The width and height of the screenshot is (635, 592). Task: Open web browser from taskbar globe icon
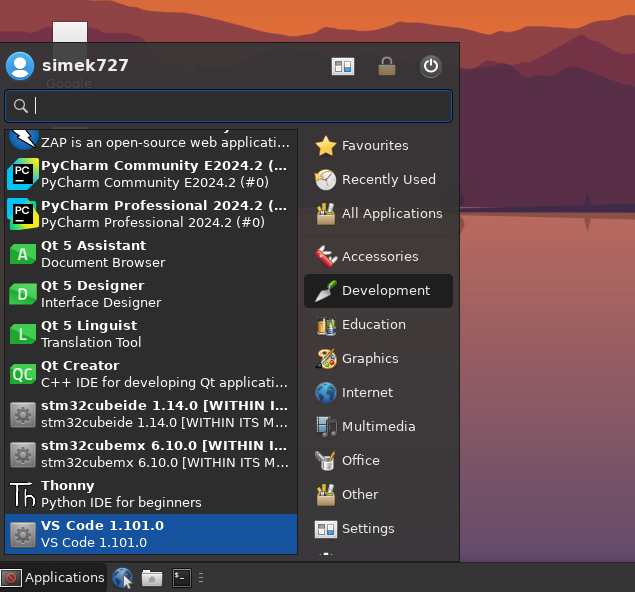pos(122,578)
